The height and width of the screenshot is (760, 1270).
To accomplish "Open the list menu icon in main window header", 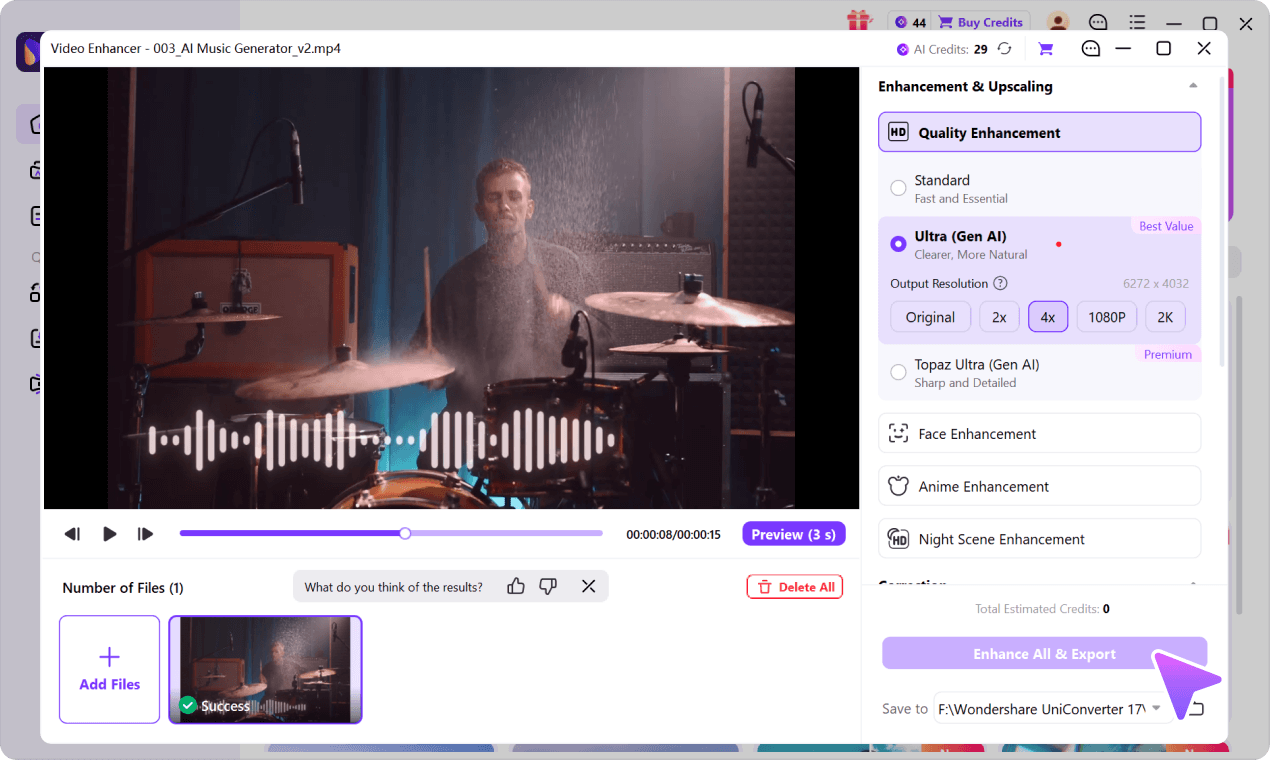I will coord(1137,22).
